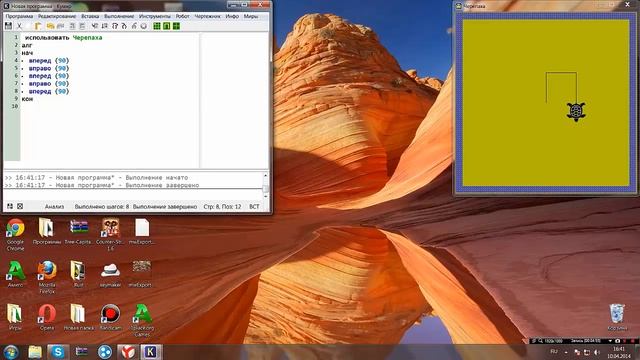
Task: Open the Вставка menu
Action: coord(90,16)
